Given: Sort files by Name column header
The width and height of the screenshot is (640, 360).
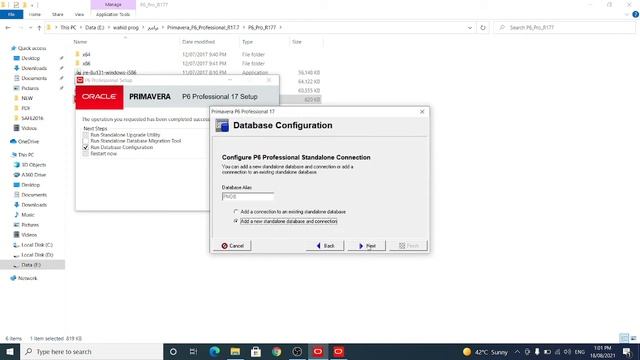Looking at the screenshot, I should coord(80,42).
